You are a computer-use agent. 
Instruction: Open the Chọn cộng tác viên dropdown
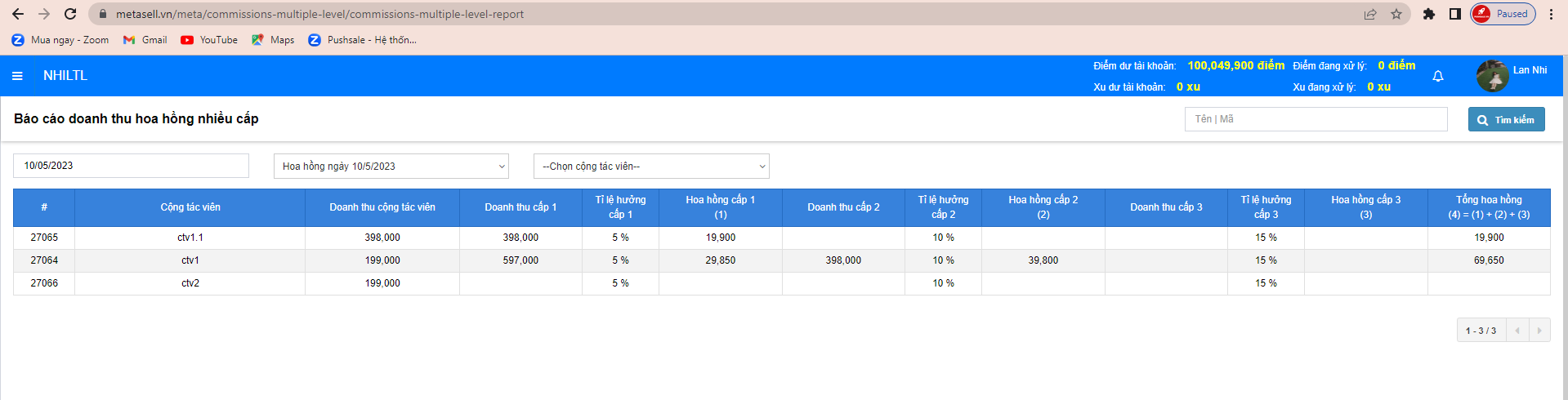651,167
